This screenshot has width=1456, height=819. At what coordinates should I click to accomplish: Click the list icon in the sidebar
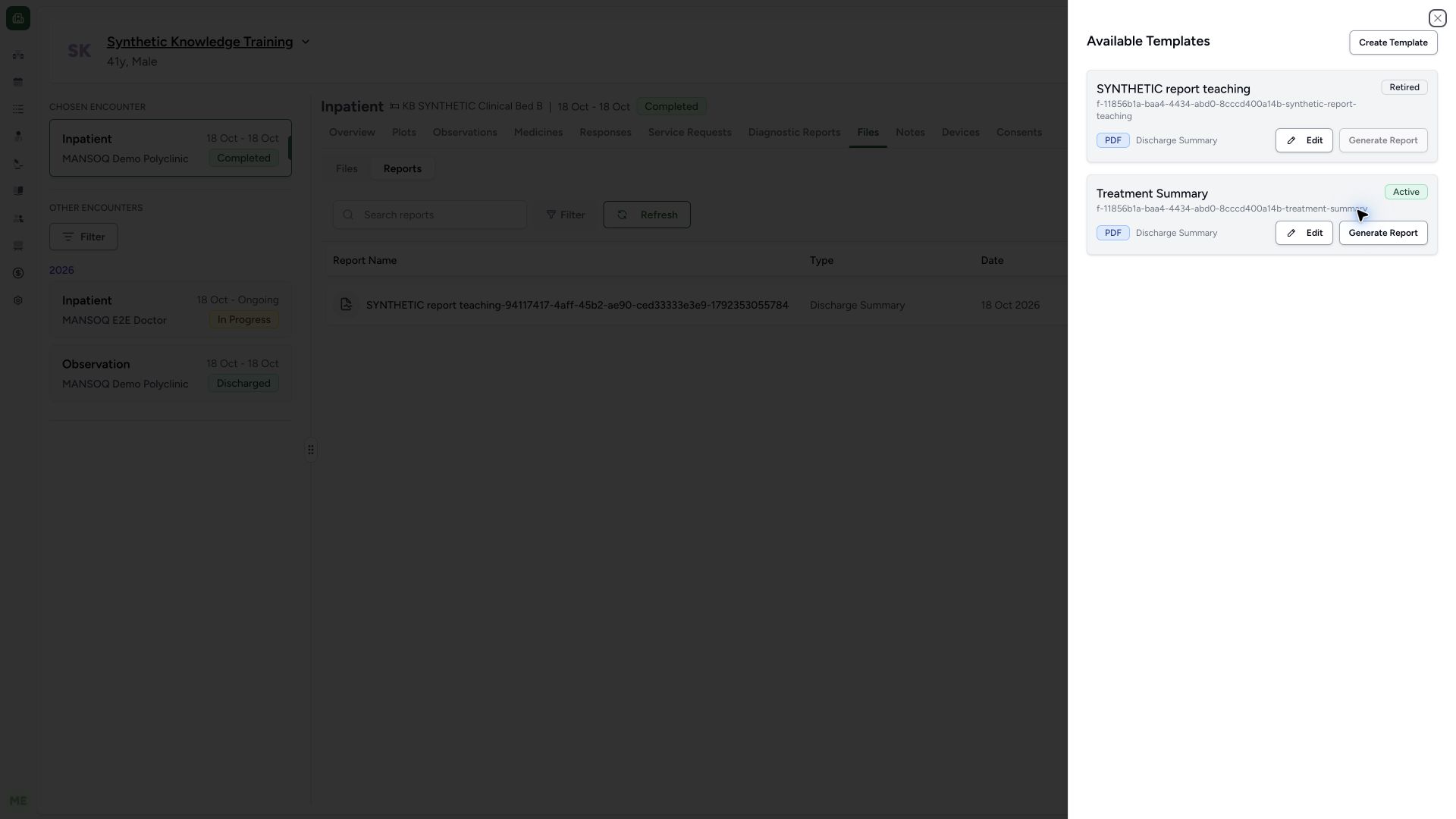[x=18, y=109]
